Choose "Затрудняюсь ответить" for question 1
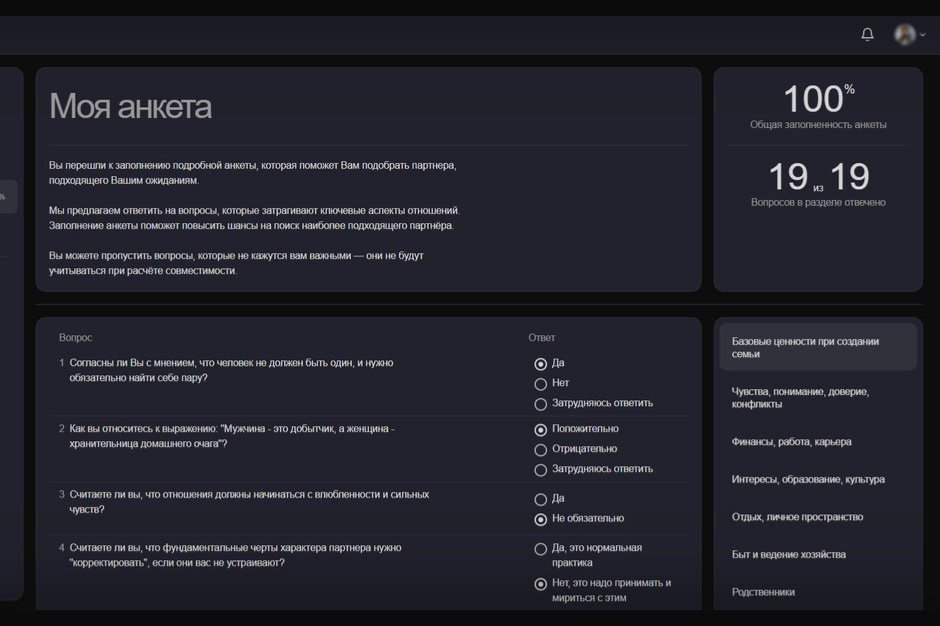940x626 pixels. click(540, 404)
